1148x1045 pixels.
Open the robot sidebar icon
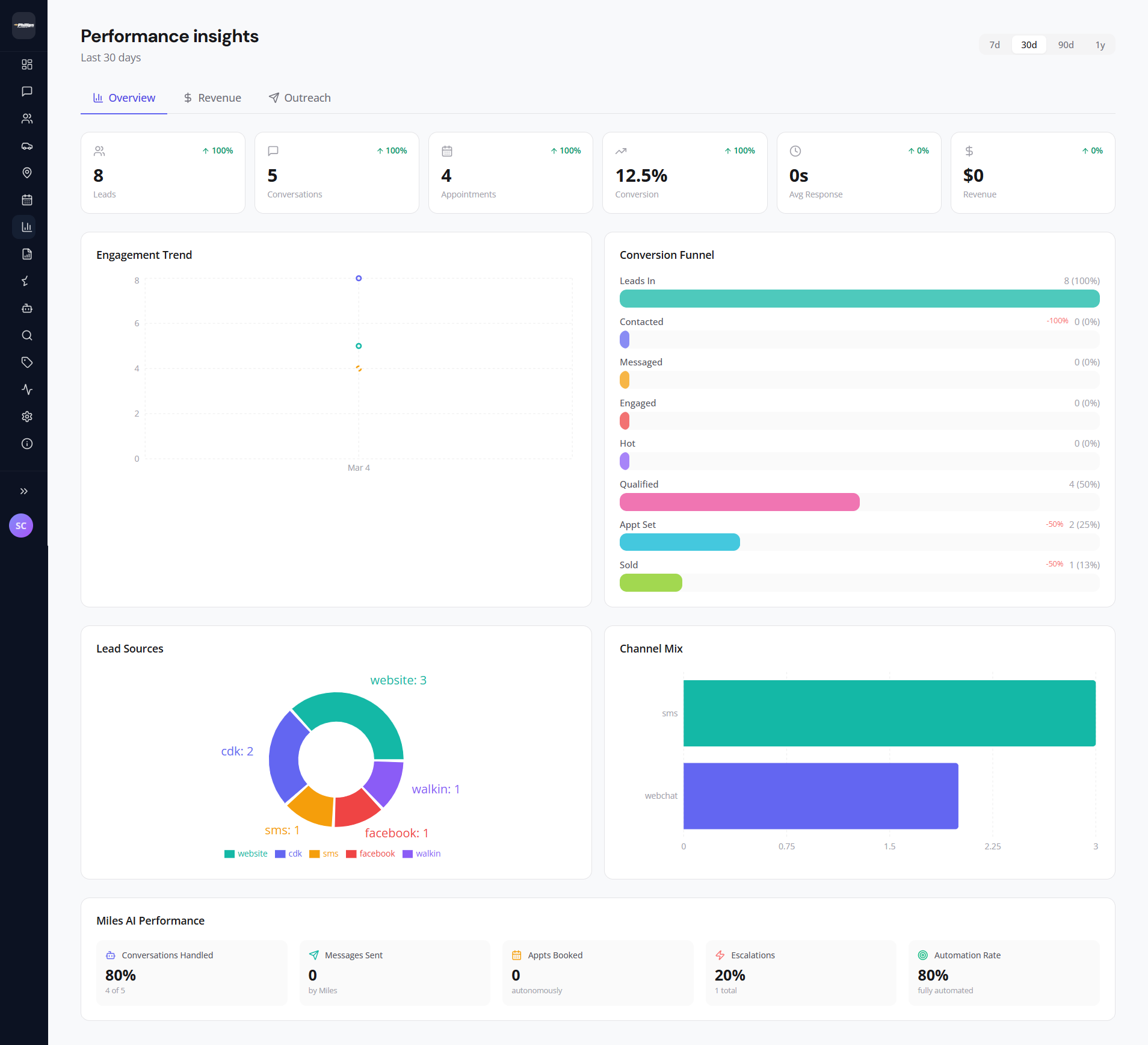coord(26,308)
